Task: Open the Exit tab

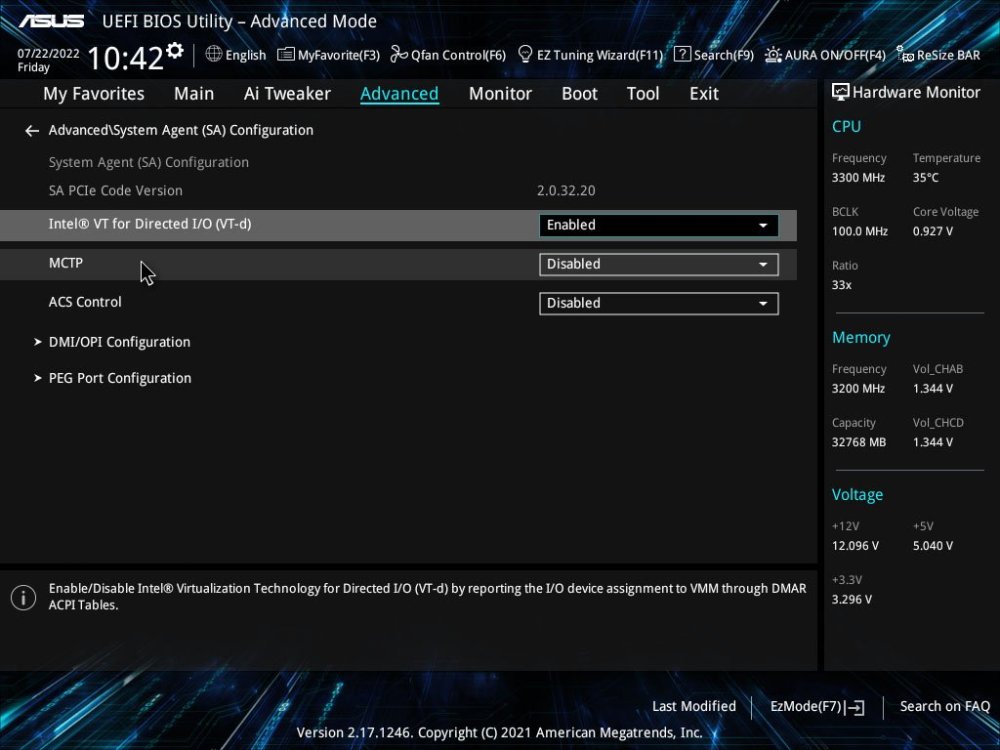Action: tap(704, 94)
